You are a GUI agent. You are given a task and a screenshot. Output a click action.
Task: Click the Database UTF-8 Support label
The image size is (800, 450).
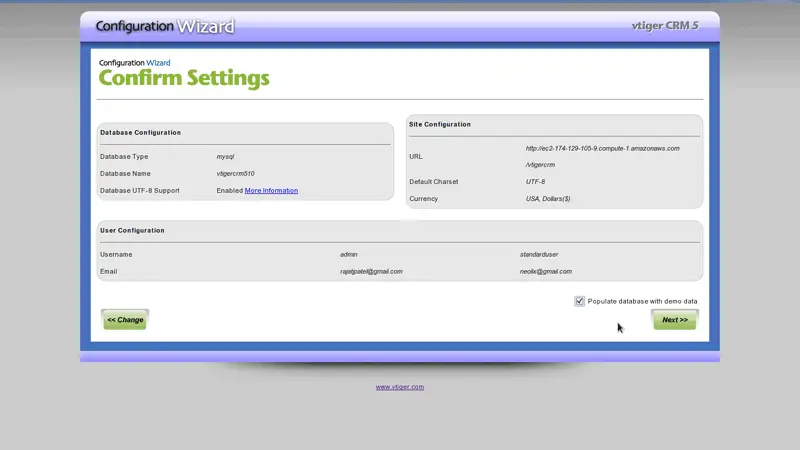pyautogui.click(x=140, y=190)
